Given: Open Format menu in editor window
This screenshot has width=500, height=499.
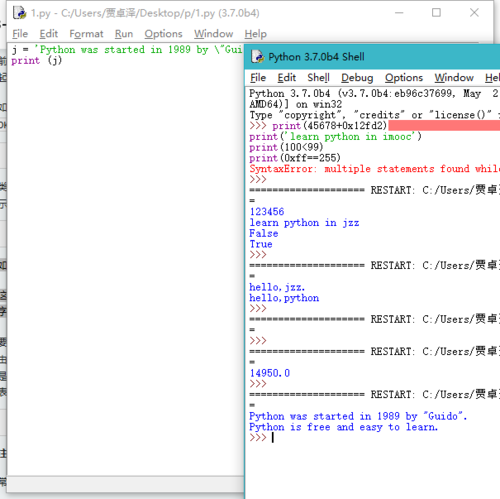Looking at the screenshot, I should point(86,34).
